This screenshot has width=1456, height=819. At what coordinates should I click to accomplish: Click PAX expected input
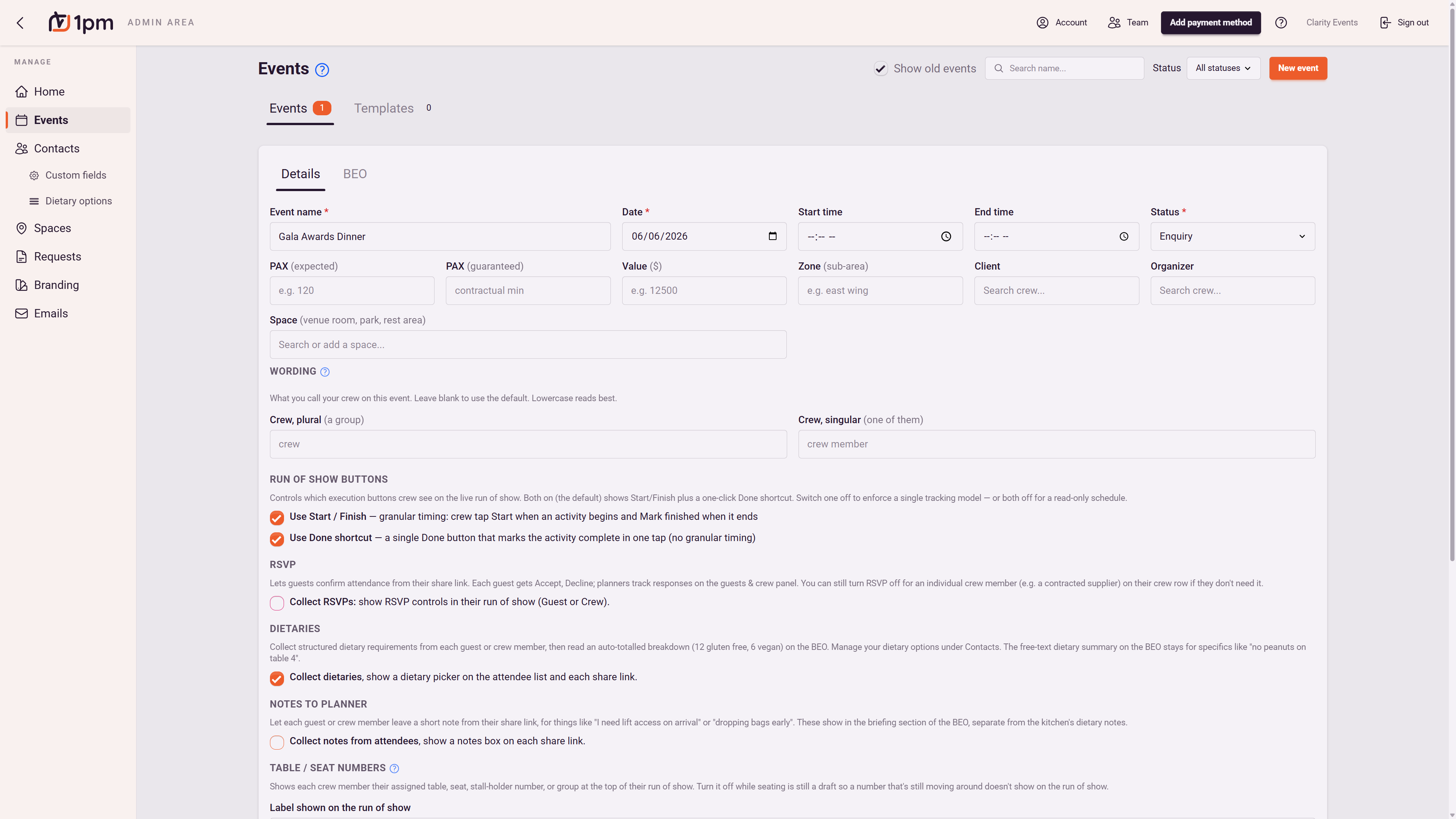click(x=351, y=290)
